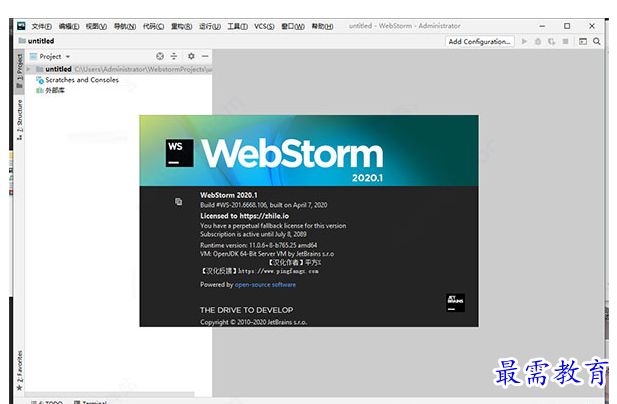Open Search Everywhere magnifier icon

(597, 41)
